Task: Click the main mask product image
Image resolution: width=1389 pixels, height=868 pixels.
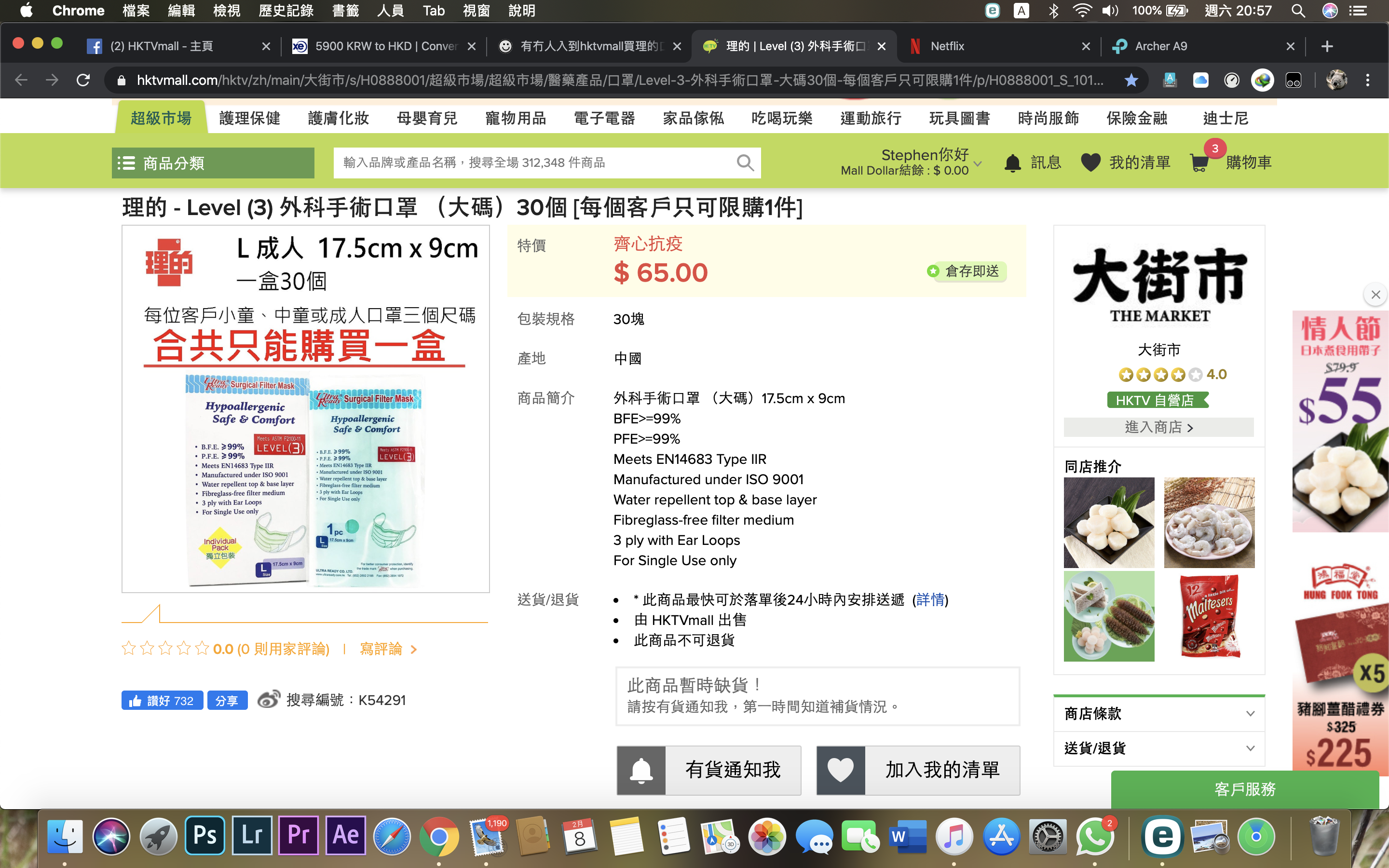Action: (305, 409)
